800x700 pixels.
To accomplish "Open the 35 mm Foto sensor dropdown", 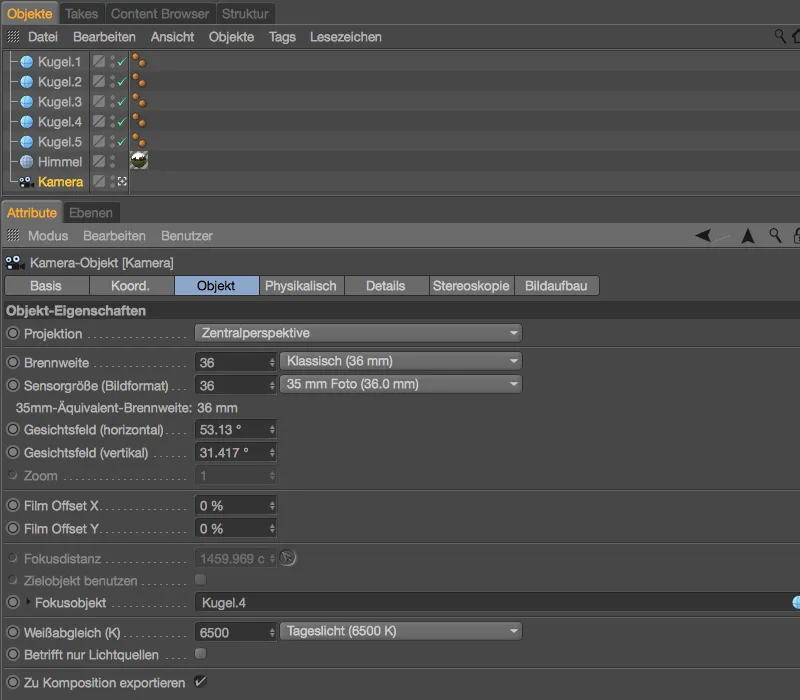I will (401, 384).
